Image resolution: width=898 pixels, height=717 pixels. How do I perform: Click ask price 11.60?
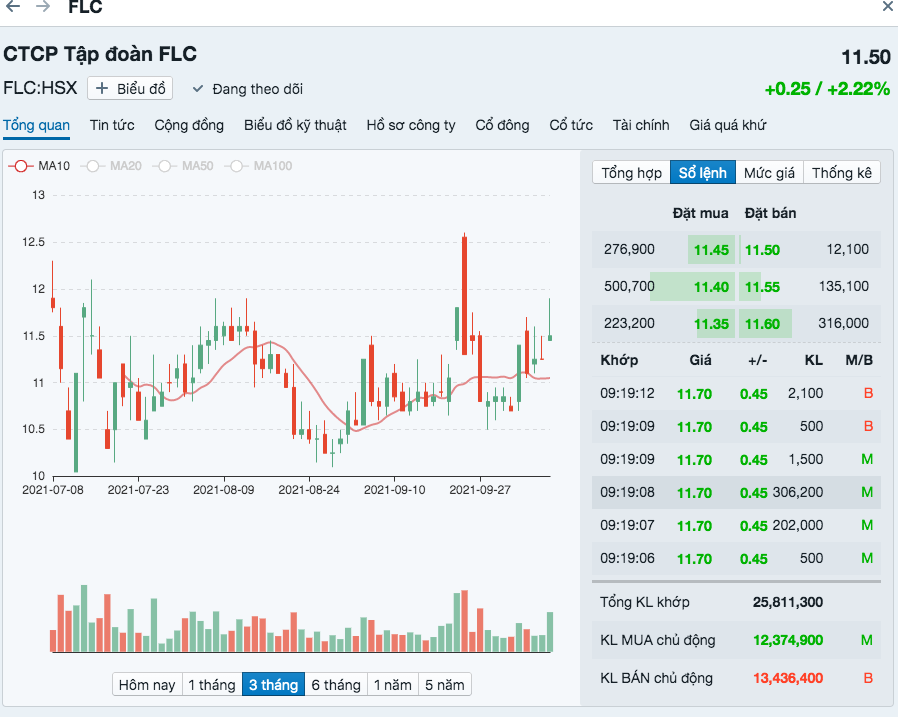[762, 324]
